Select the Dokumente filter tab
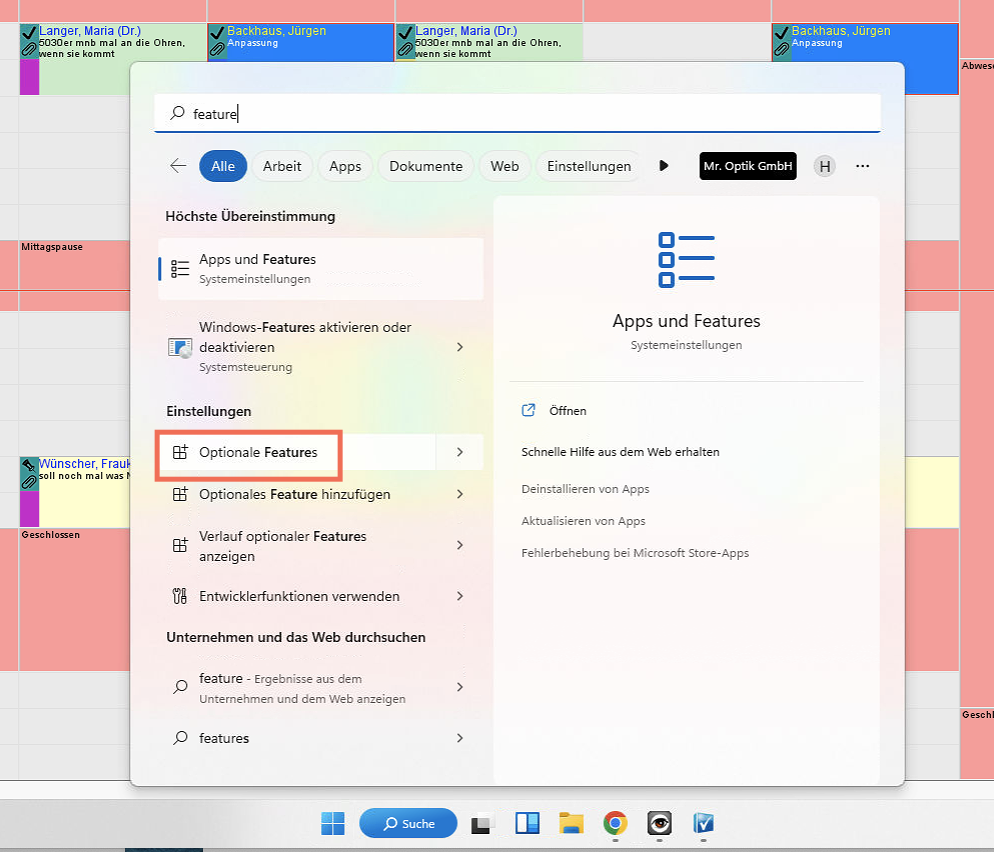The height and width of the screenshot is (852, 994). click(426, 166)
